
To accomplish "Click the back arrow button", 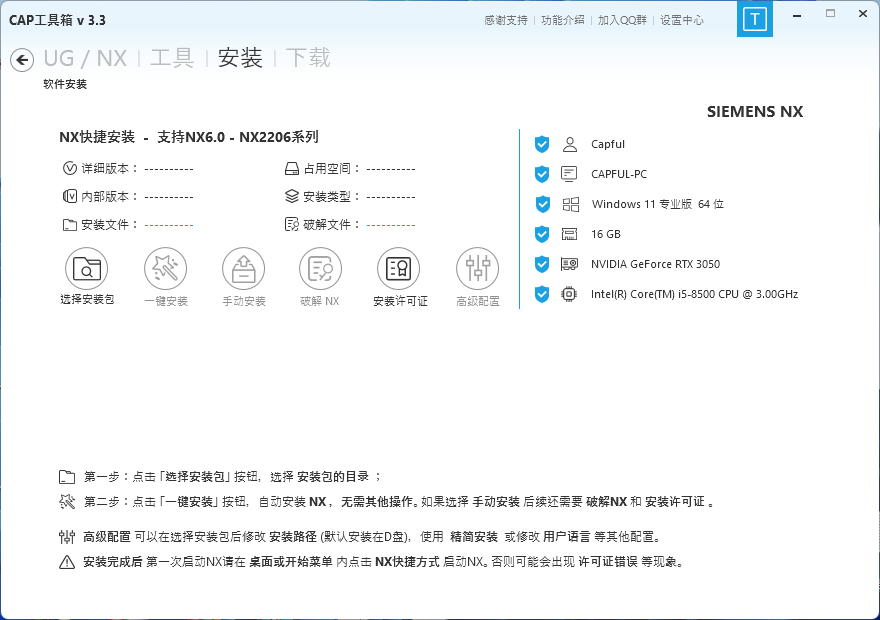I will point(21,60).
